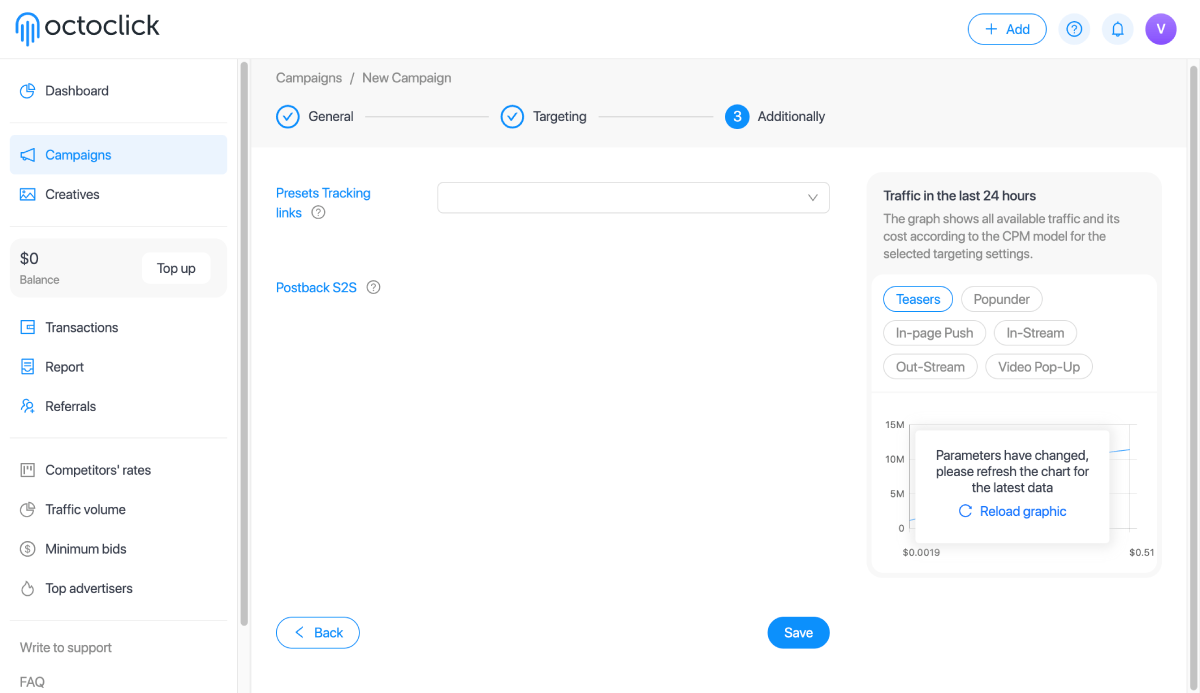Click the General step checkmark circle
The width and height of the screenshot is (1200, 693).
click(288, 117)
